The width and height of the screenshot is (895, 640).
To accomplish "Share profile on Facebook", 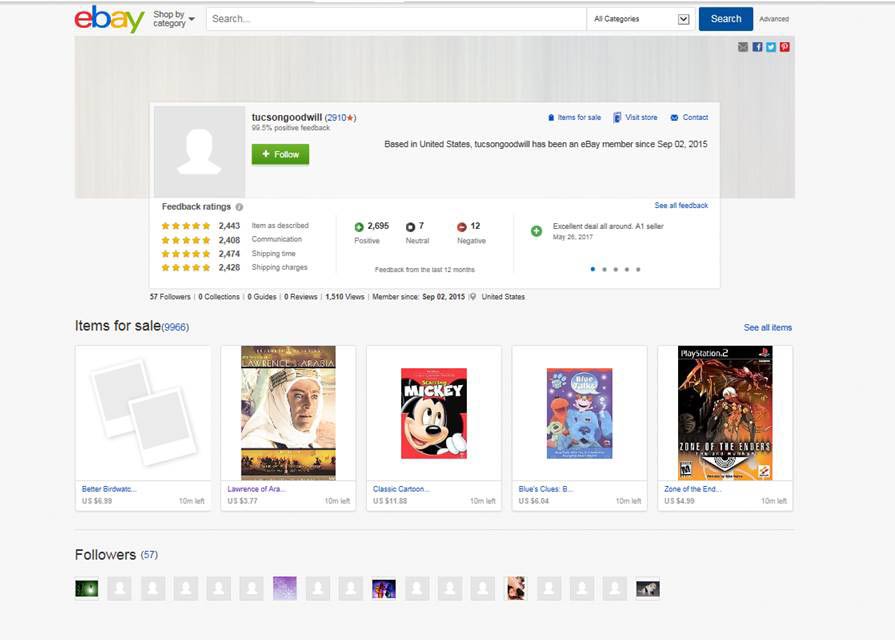I will point(757,47).
